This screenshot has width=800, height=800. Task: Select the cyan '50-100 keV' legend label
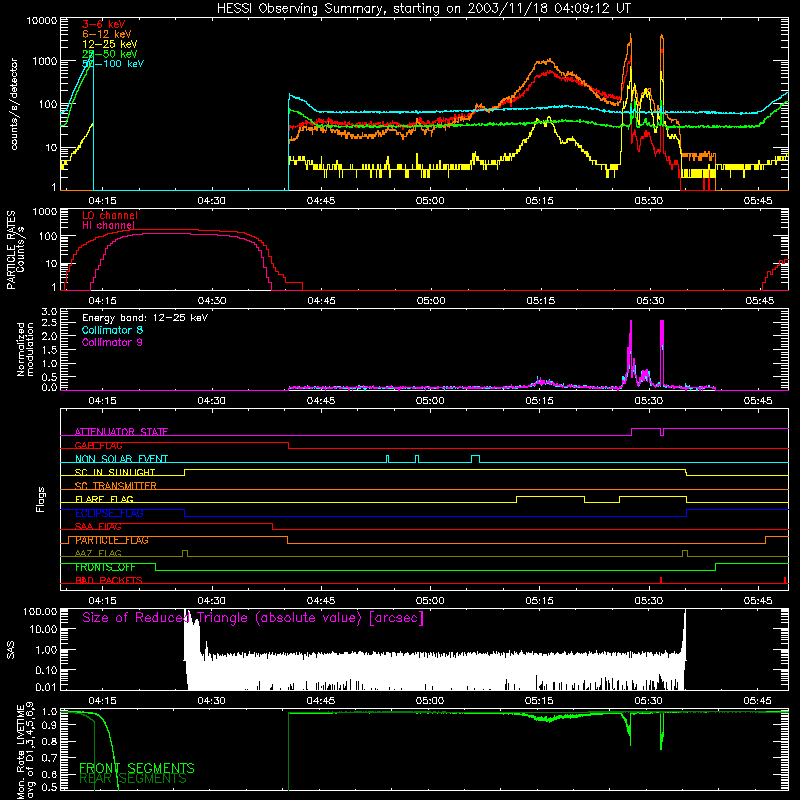coord(113,63)
